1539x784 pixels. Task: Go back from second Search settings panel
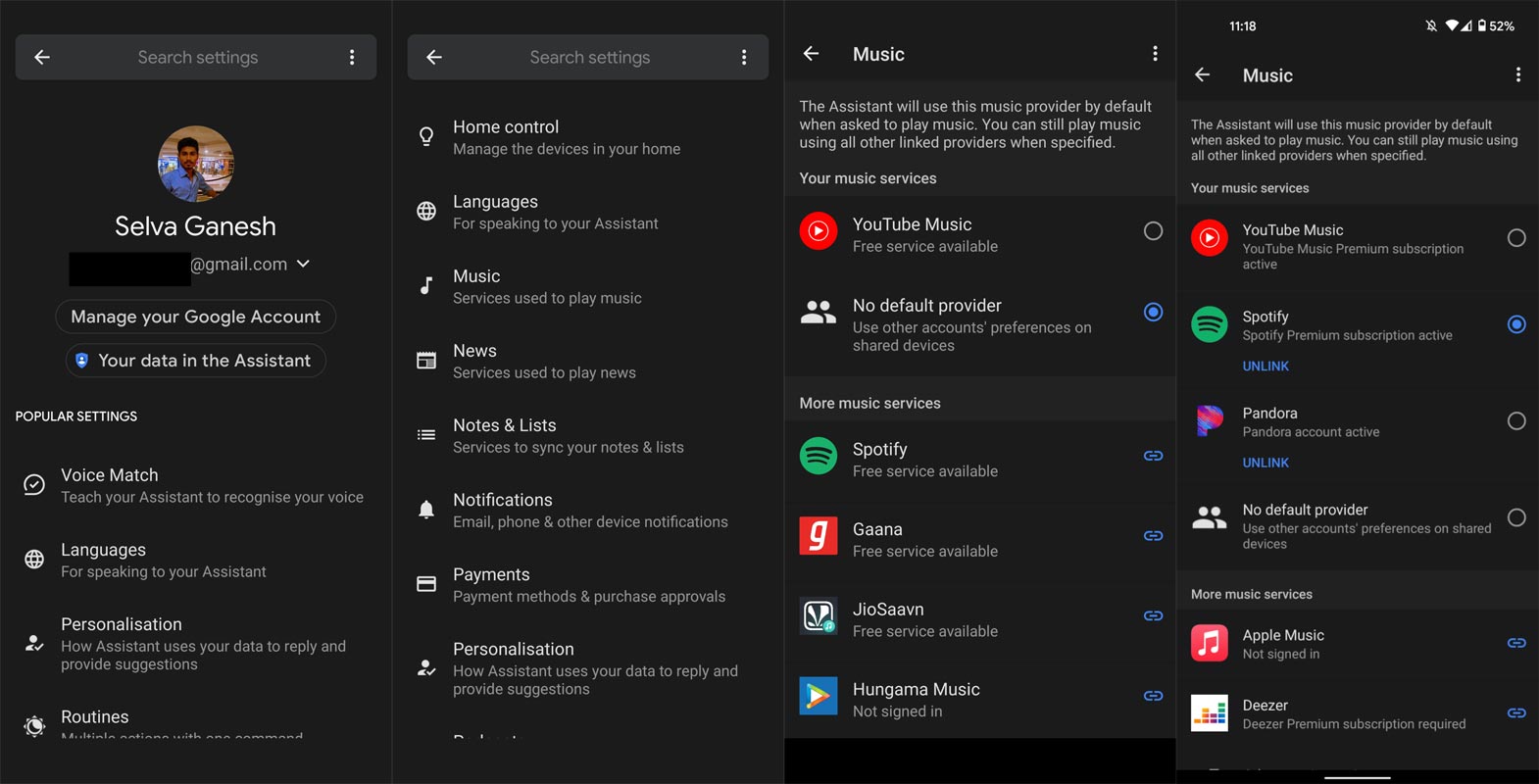(x=434, y=57)
